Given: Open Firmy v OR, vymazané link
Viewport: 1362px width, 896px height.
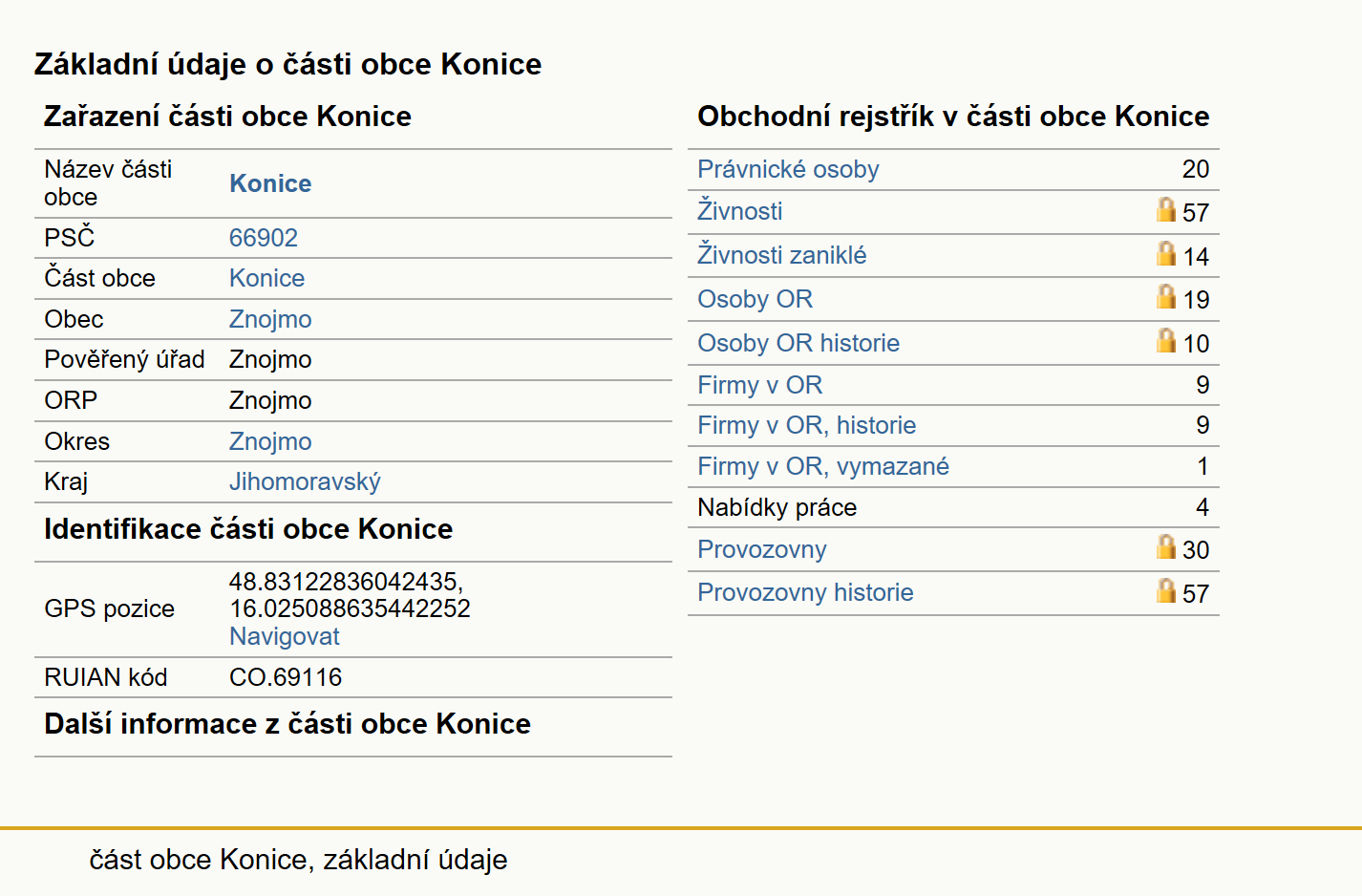Looking at the screenshot, I should (x=823, y=466).
